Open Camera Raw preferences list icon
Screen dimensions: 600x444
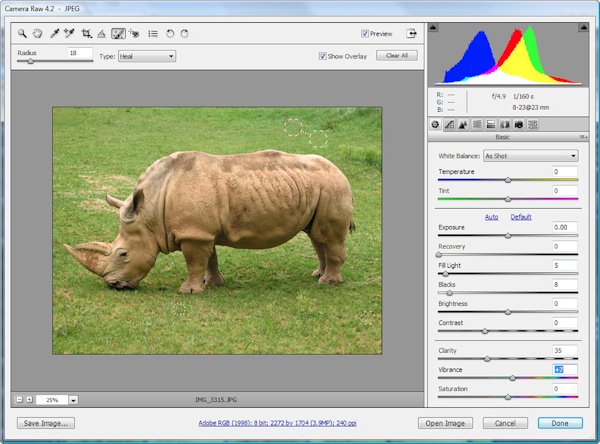coord(153,34)
